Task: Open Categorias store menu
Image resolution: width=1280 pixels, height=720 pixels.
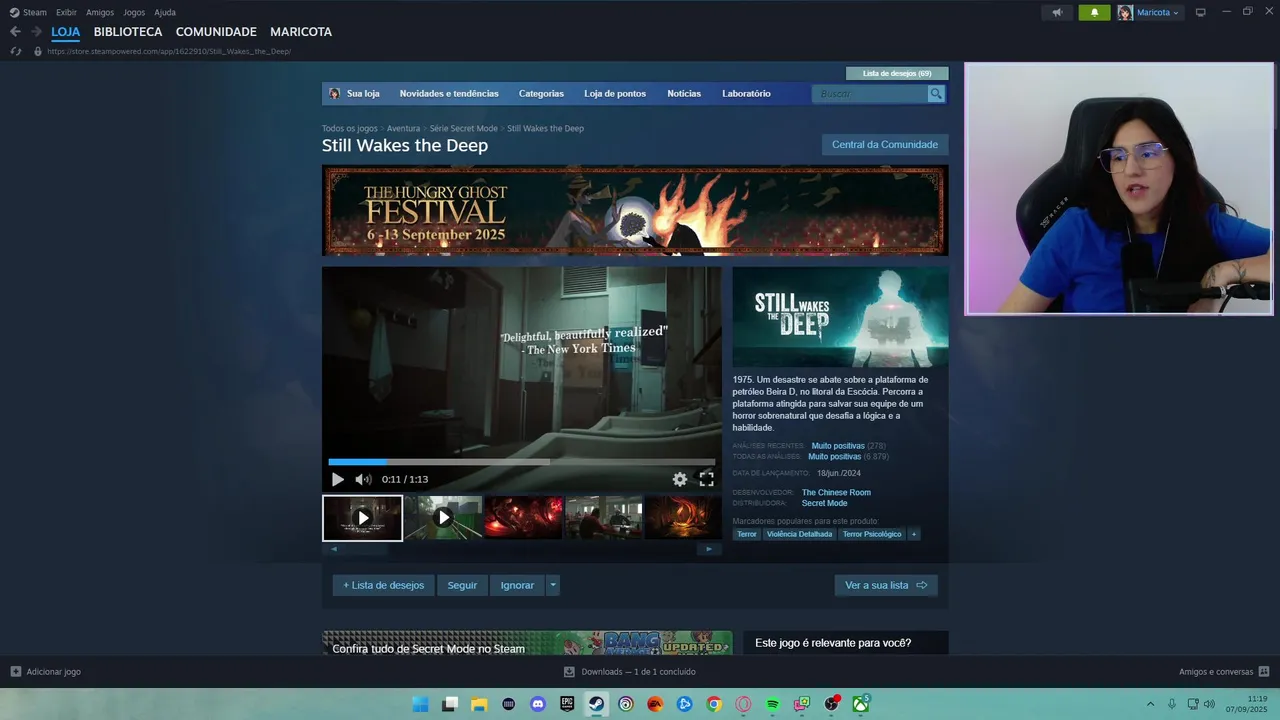Action: click(541, 94)
